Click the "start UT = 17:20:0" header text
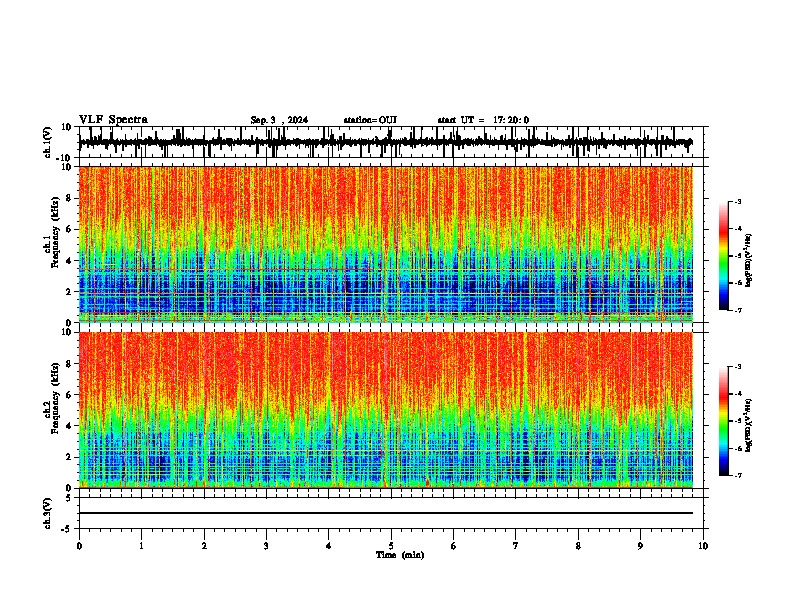 click(483, 120)
